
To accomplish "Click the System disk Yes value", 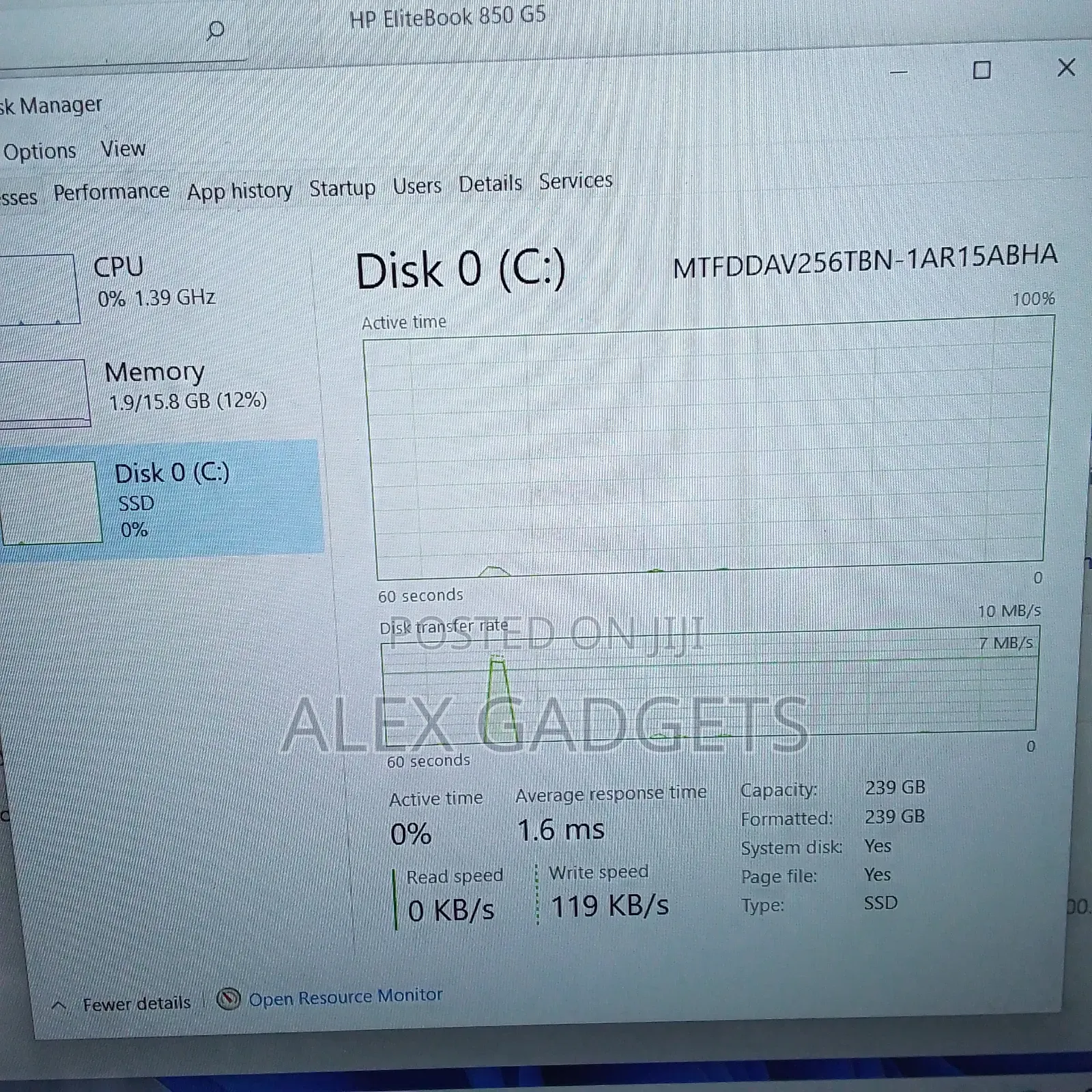I will point(878,846).
